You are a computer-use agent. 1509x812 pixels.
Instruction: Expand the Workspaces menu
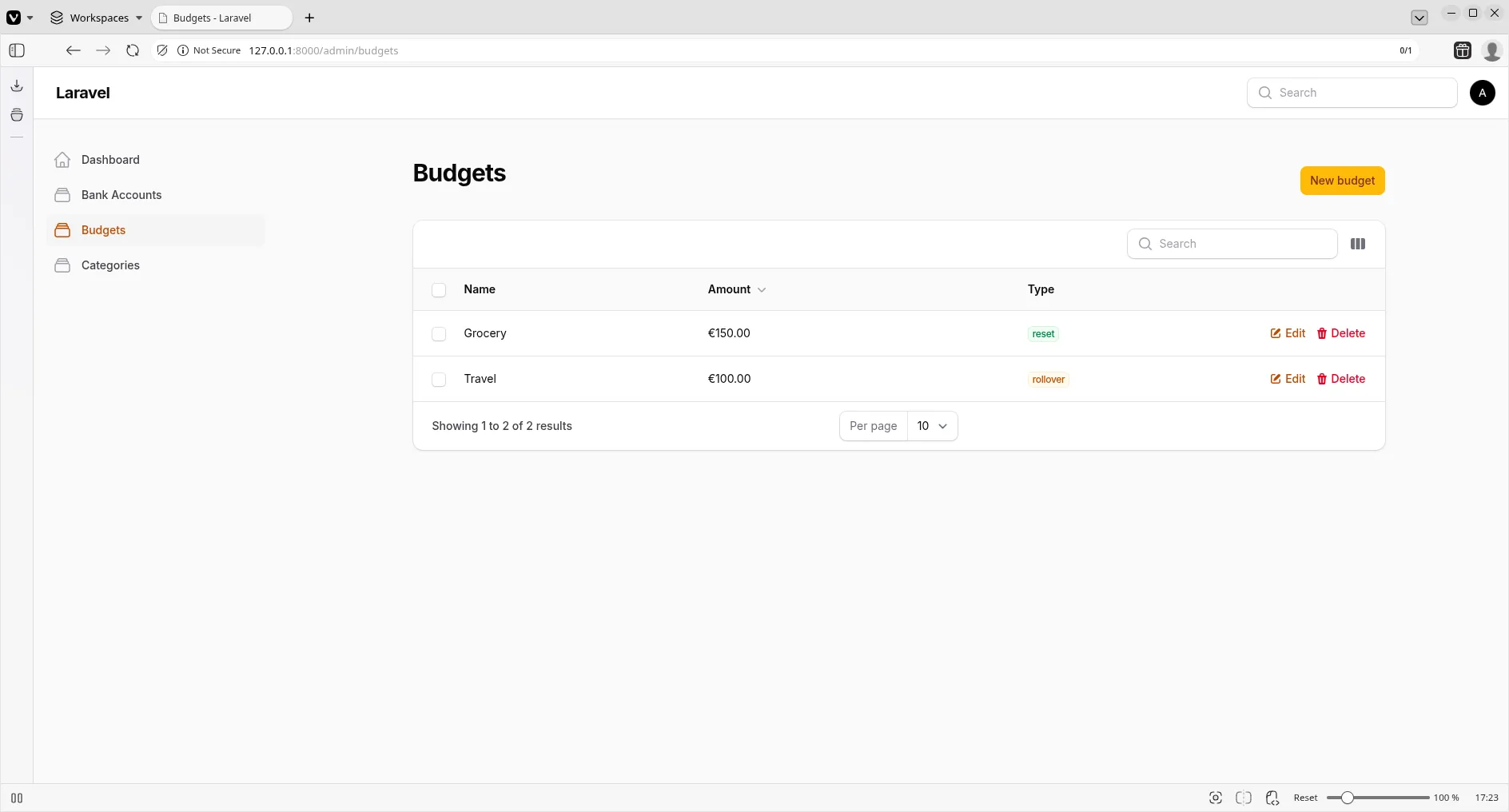pos(96,18)
